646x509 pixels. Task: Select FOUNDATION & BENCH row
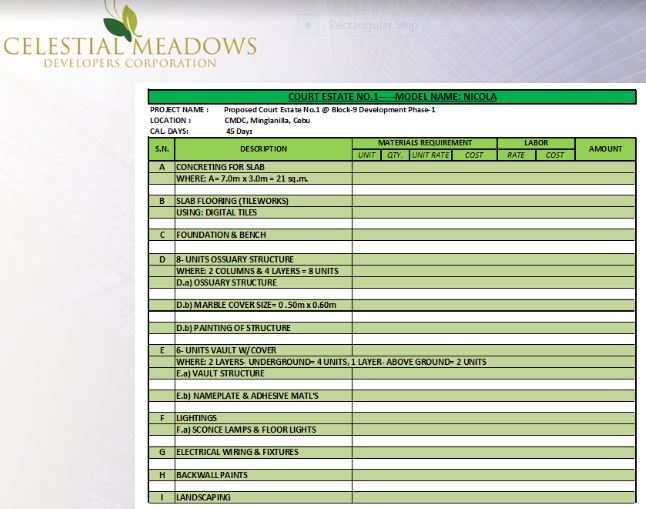[x=392, y=235]
